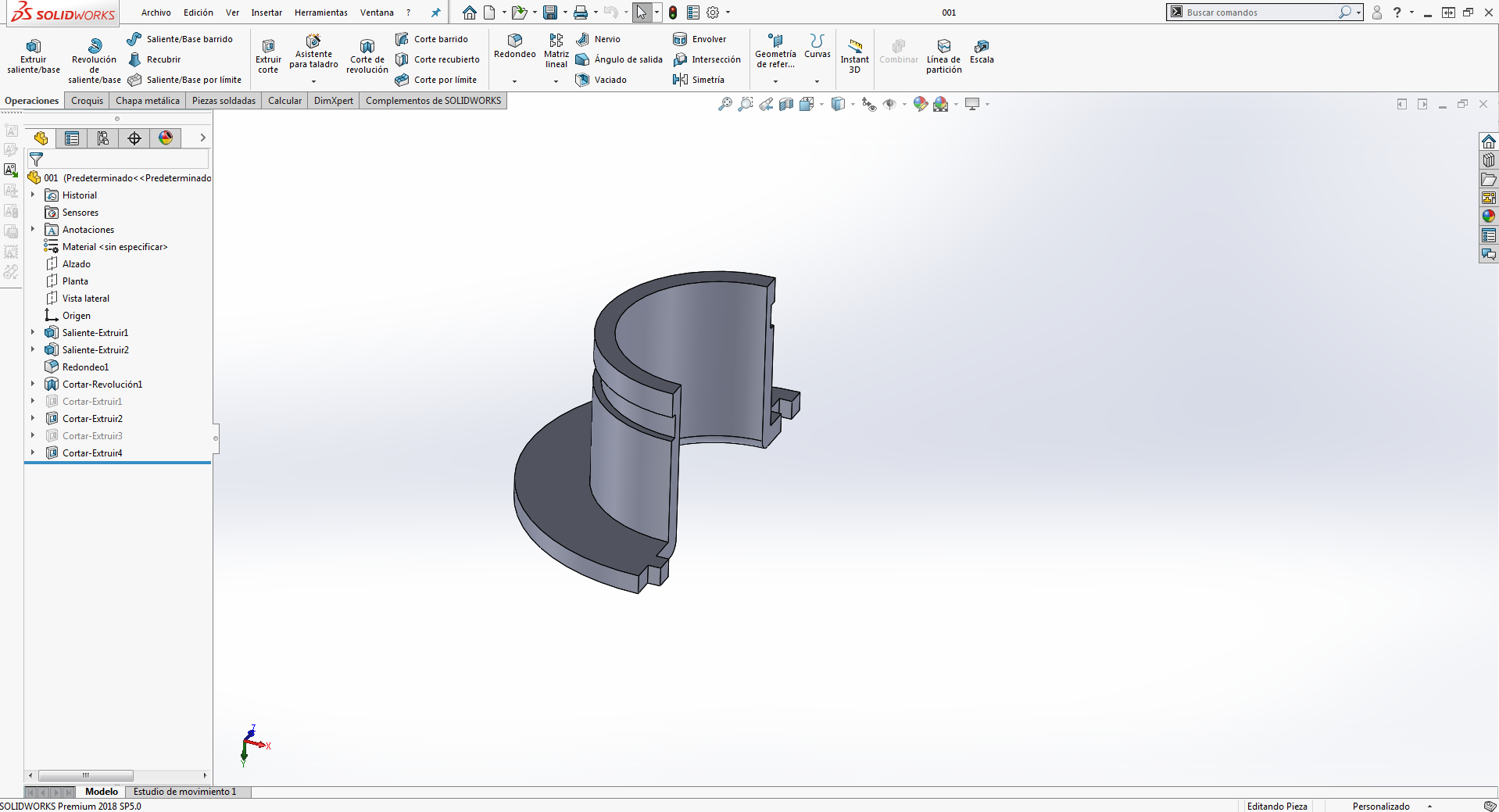This screenshot has height=812, width=1499.
Task: Open the appearance color sphere in viewport toolbar
Action: click(x=921, y=104)
